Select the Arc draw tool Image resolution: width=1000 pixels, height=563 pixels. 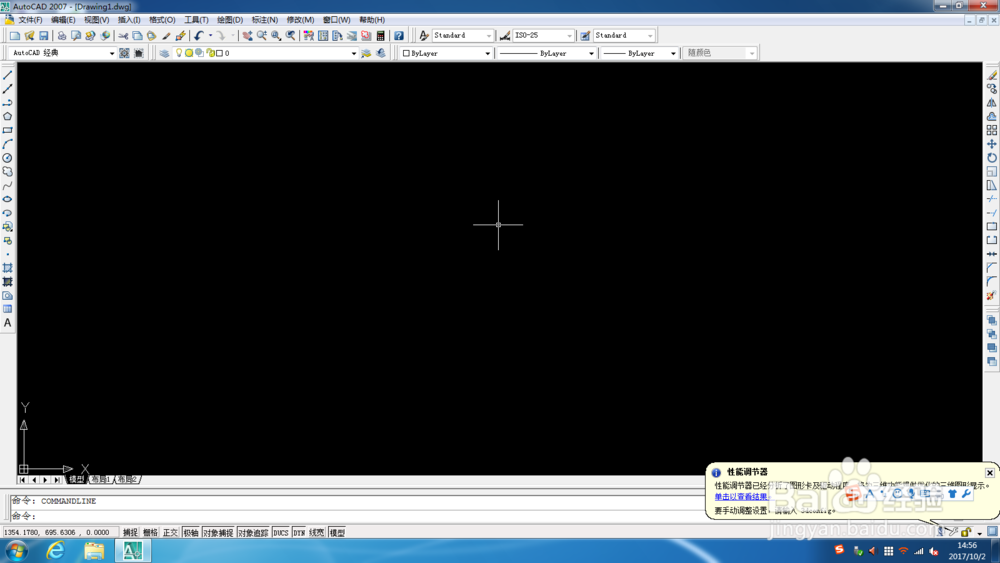point(8,144)
